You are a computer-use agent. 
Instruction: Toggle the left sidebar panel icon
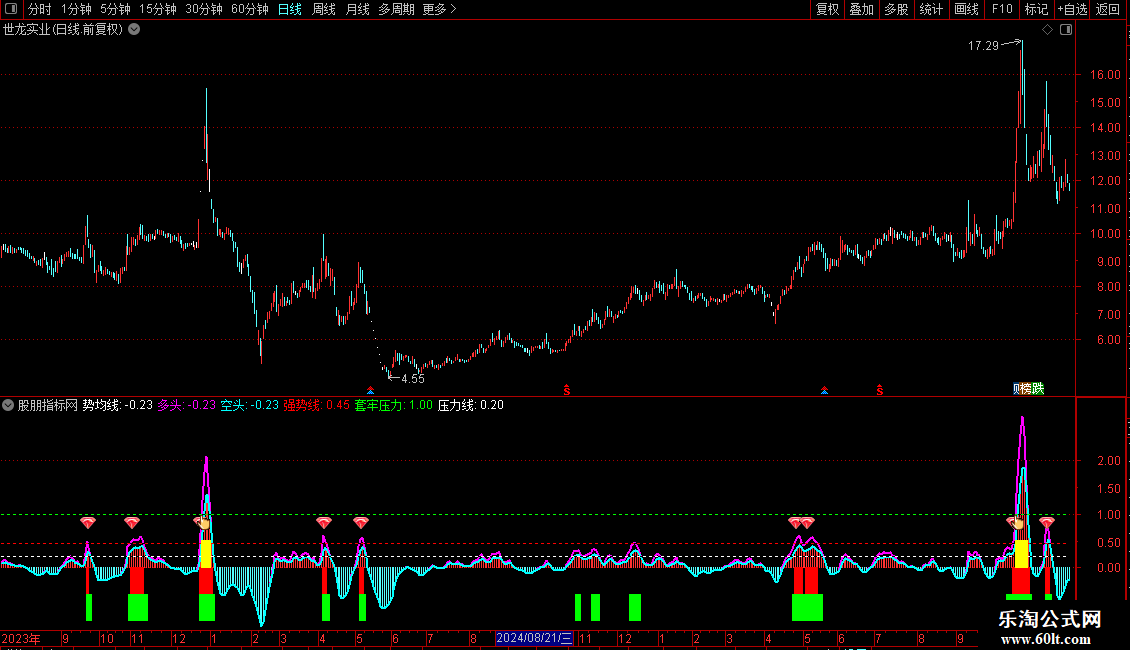click(x=11, y=9)
